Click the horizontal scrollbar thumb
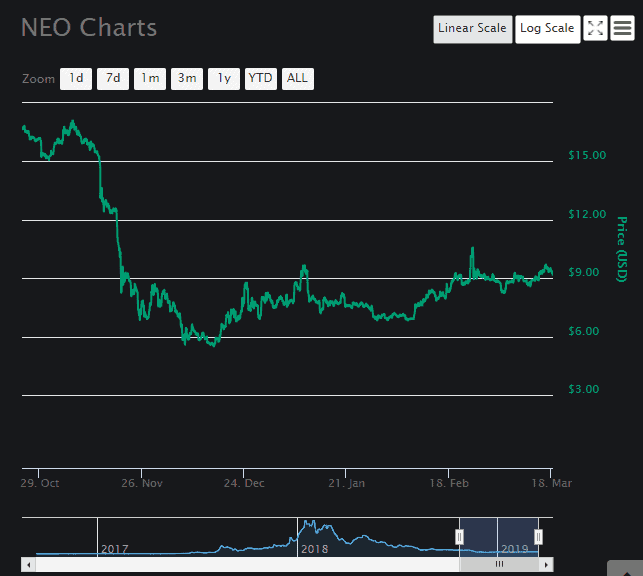The image size is (643, 576). [x=499, y=565]
